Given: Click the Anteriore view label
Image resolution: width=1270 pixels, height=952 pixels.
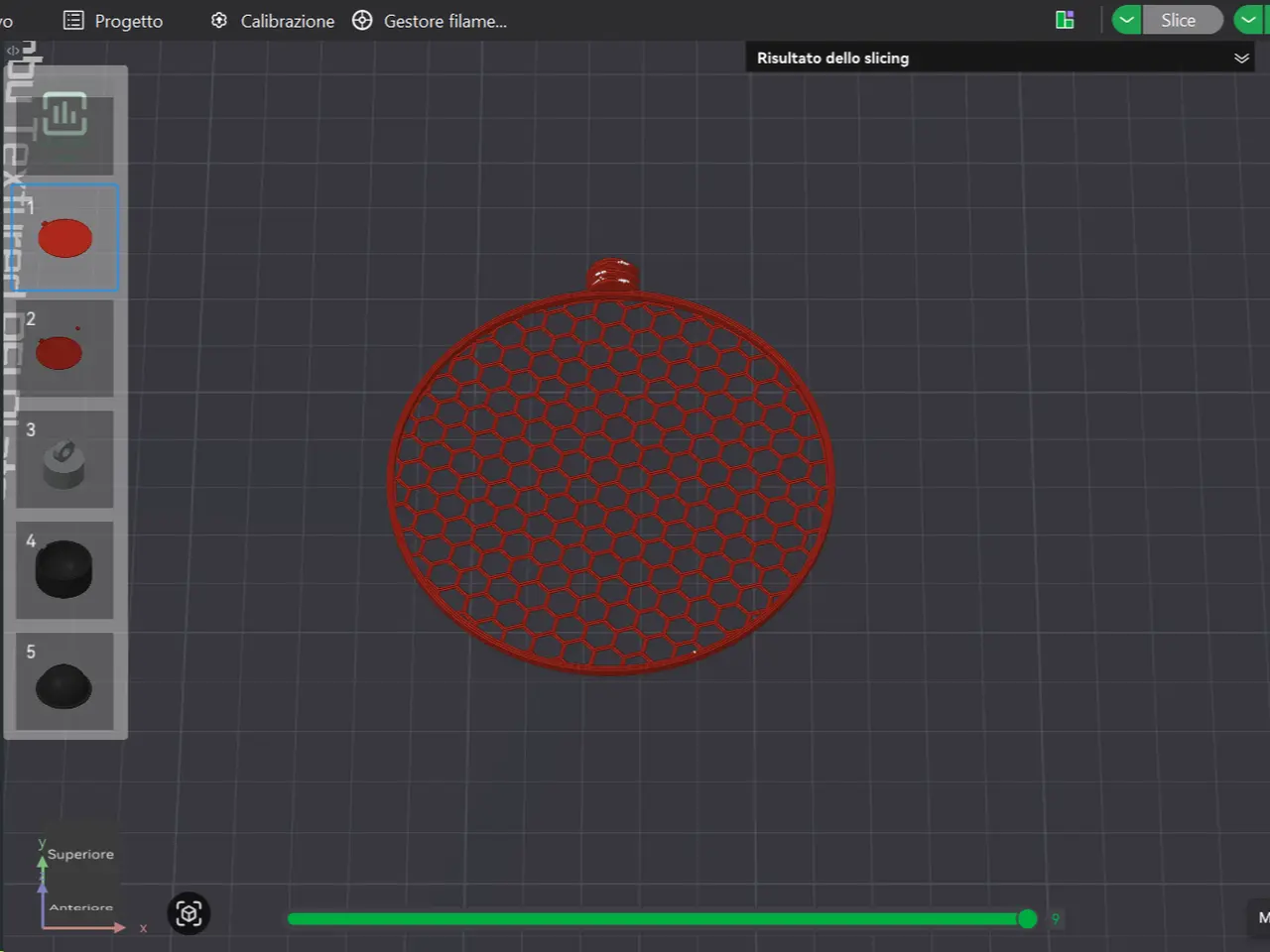Looking at the screenshot, I should tap(81, 906).
